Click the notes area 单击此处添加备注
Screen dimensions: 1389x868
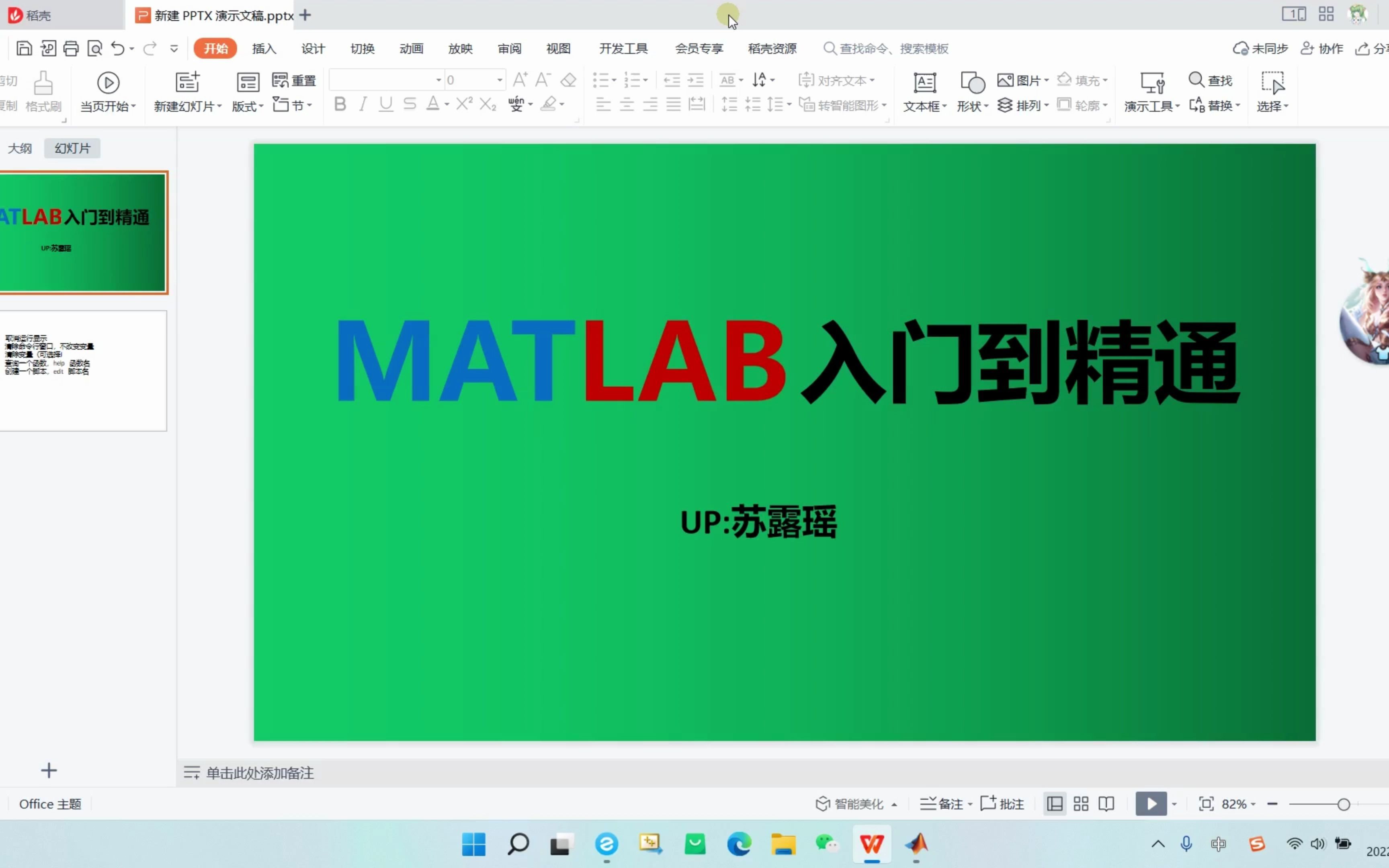coord(260,773)
